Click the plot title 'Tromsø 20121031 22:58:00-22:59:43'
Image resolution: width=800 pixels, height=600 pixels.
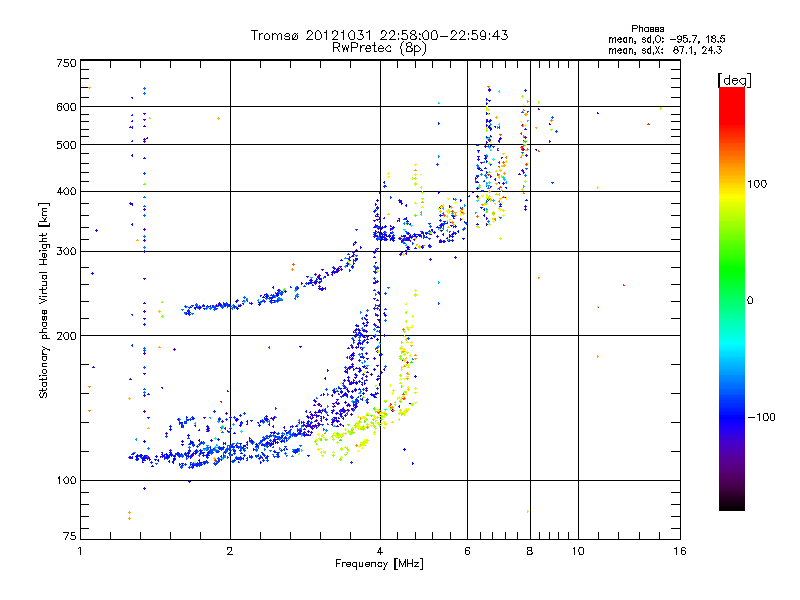(379, 35)
